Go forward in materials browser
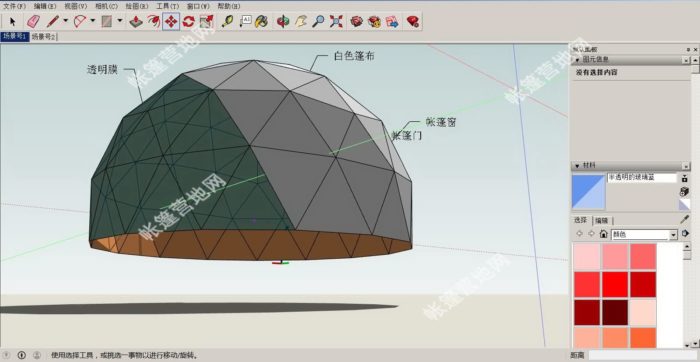This screenshot has width=700, height=362. point(592,233)
